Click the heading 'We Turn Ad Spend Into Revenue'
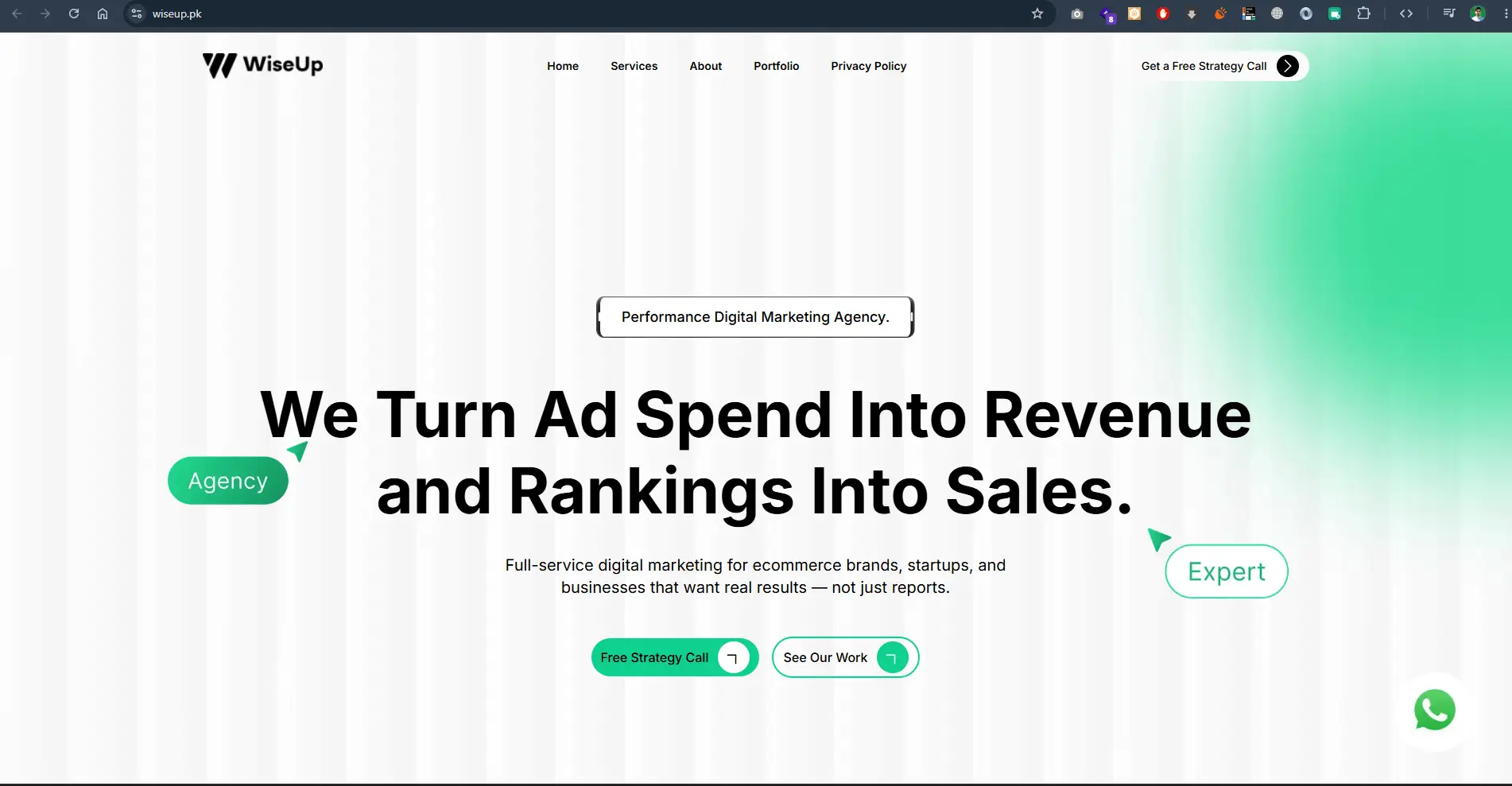1512x786 pixels. tap(755, 415)
